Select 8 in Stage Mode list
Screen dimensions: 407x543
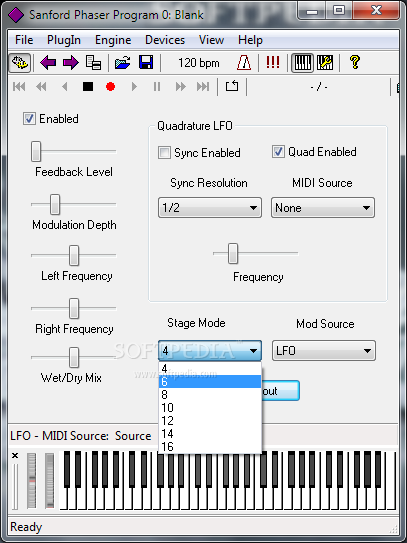click(x=210, y=395)
